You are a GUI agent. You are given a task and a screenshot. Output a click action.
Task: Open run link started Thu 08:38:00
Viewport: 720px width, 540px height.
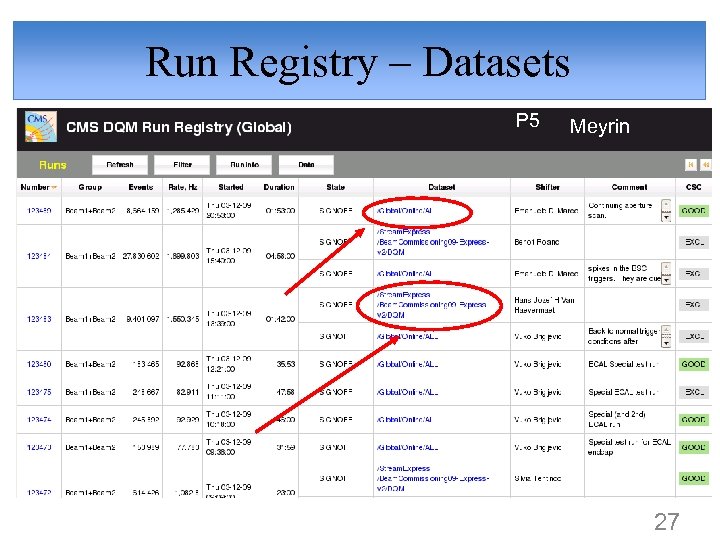[39, 447]
